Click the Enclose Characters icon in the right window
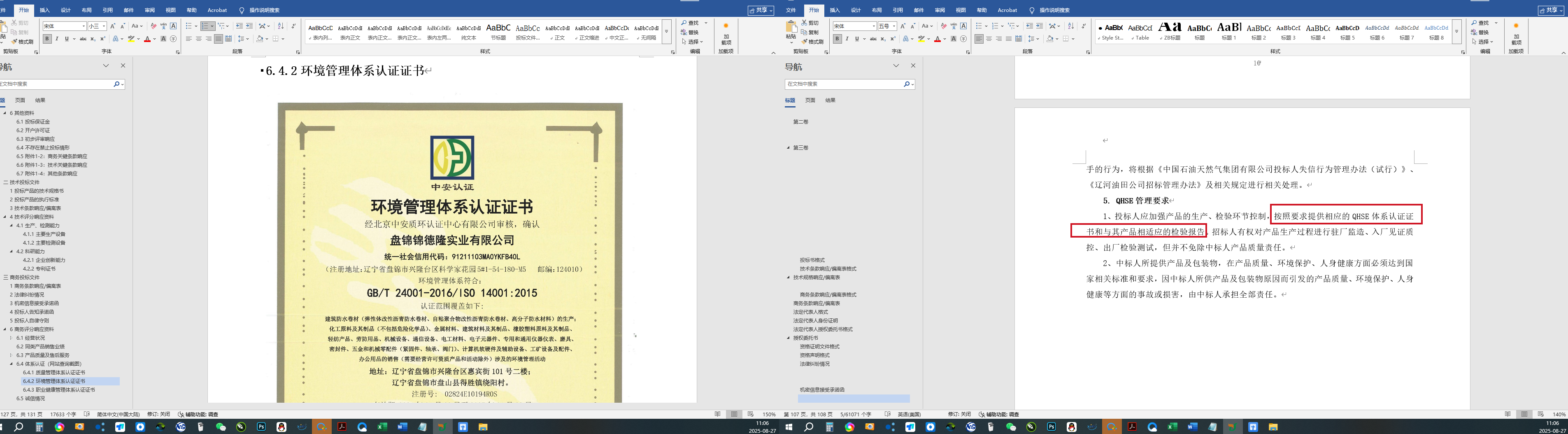 (x=963, y=39)
